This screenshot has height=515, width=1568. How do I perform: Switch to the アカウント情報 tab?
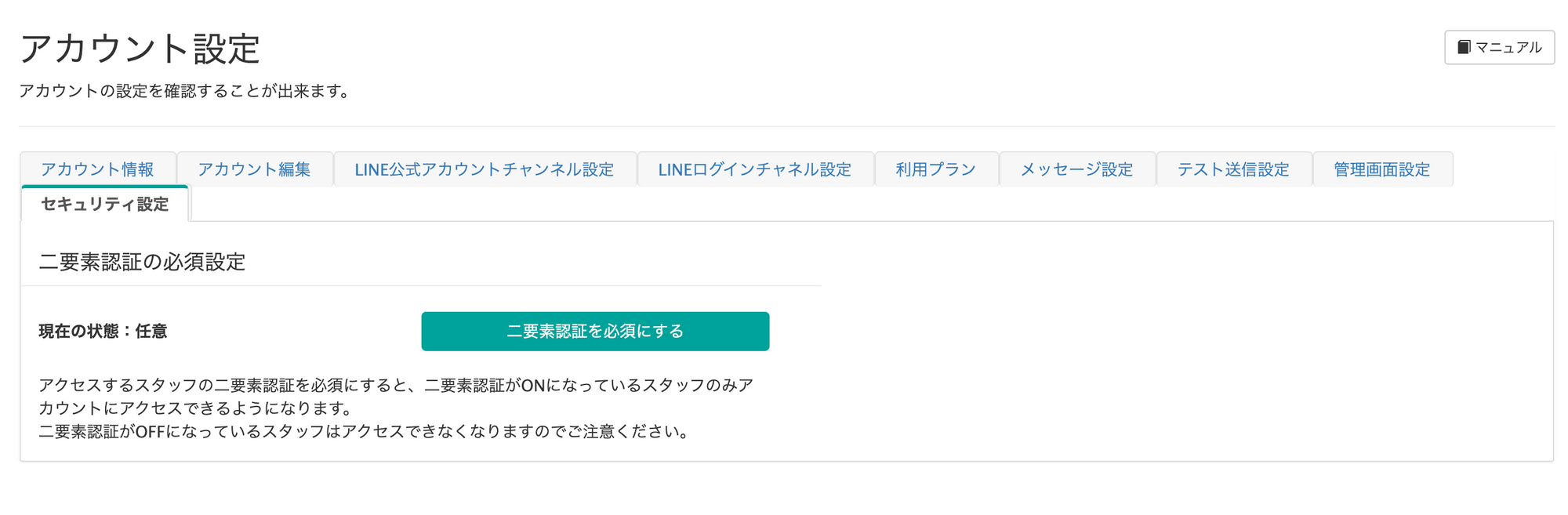pyautogui.click(x=98, y=169)
